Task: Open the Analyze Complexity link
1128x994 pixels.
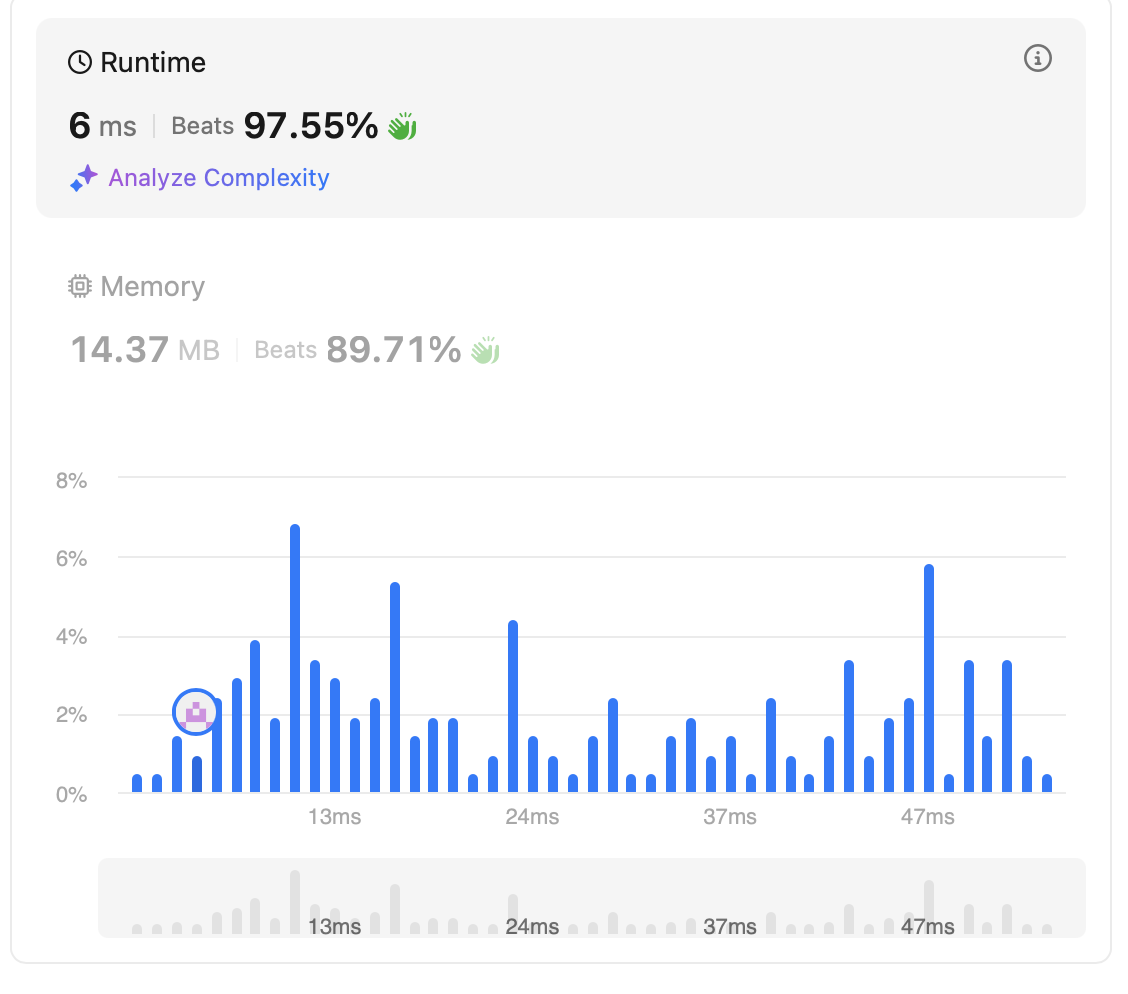Action: click(218, 179)
